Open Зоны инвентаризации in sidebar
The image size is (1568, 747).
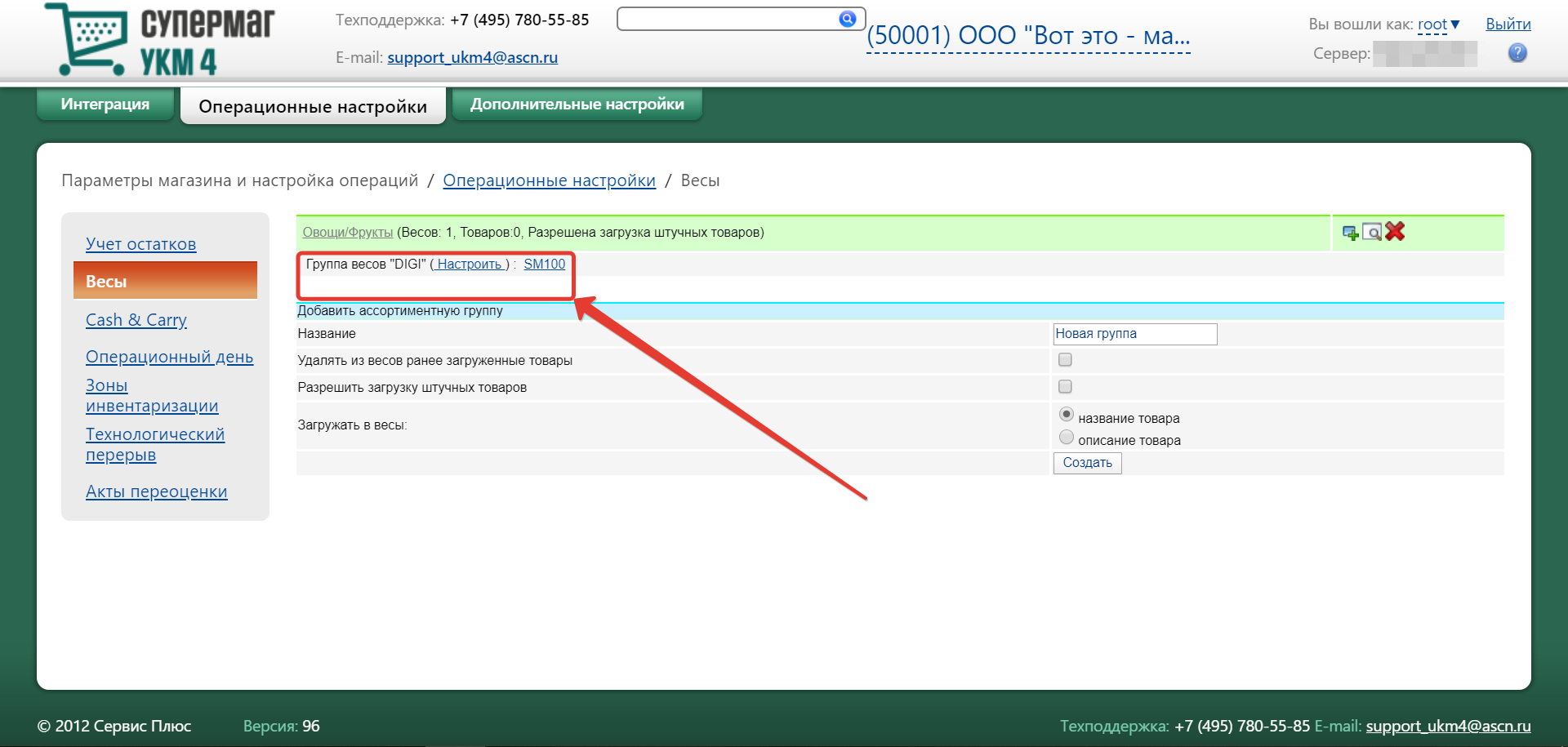[x=152, y=395]
